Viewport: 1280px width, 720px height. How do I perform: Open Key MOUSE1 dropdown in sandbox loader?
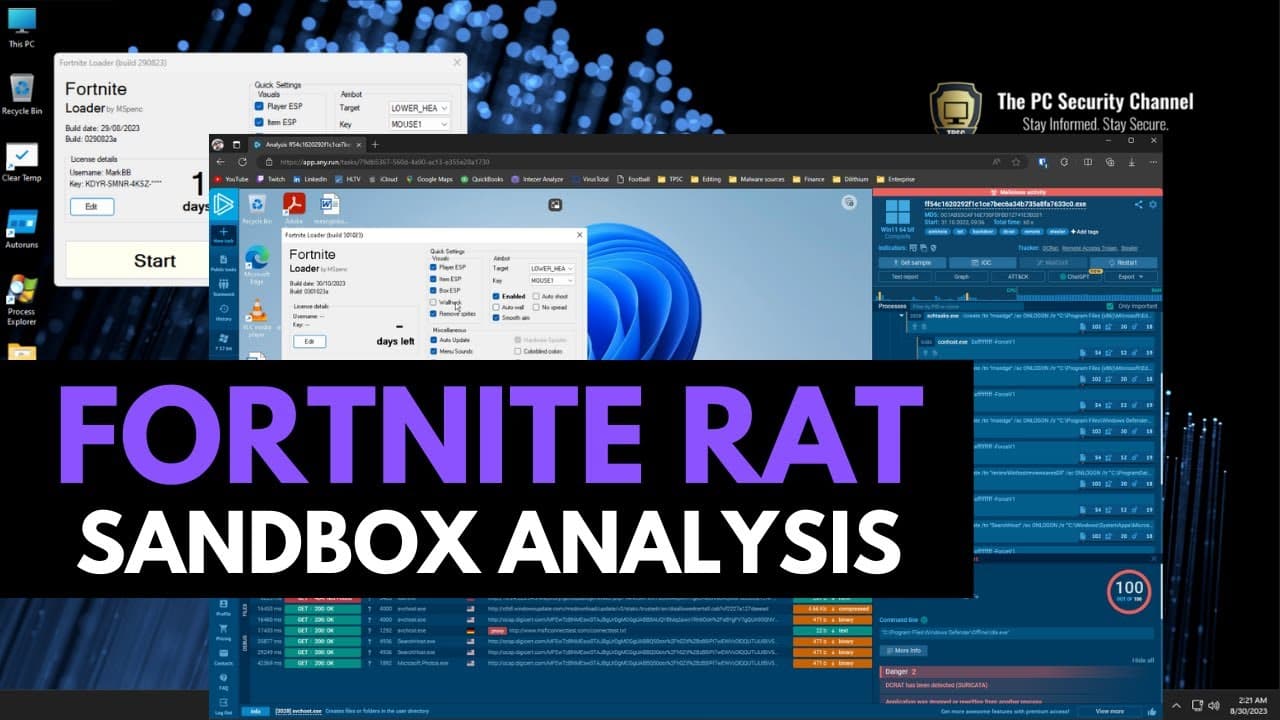point(554,281)
